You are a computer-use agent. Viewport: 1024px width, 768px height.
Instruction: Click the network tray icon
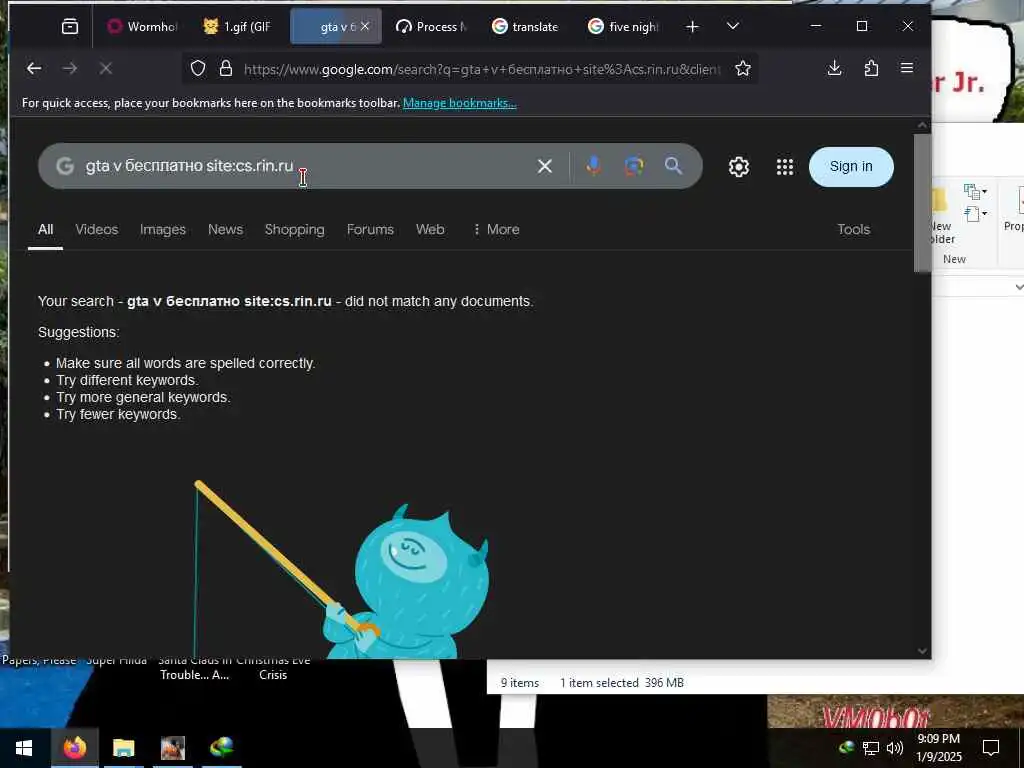[871, 748]
